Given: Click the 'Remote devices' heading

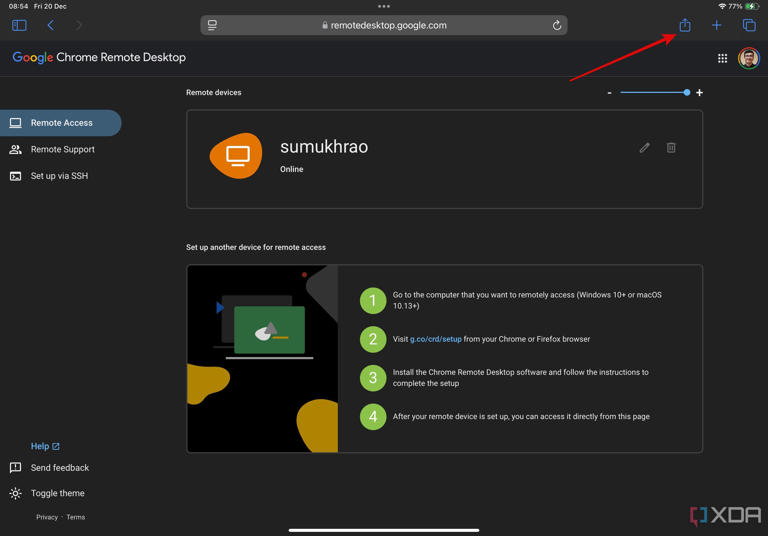Looking at the screenshot, I should [x=214, y=92].
